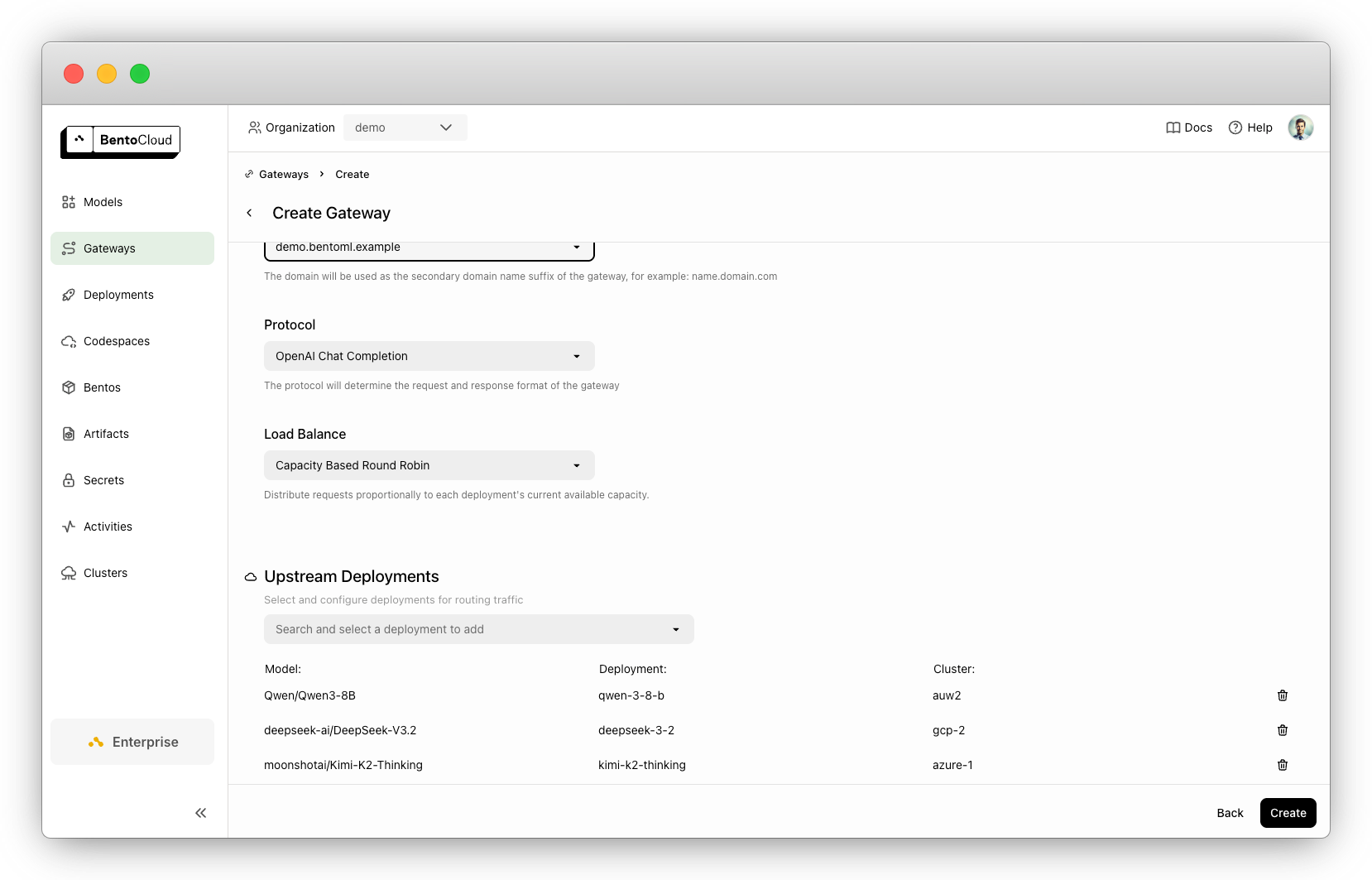Click the kimi-k2-thinking deployment name

[642, 765]
